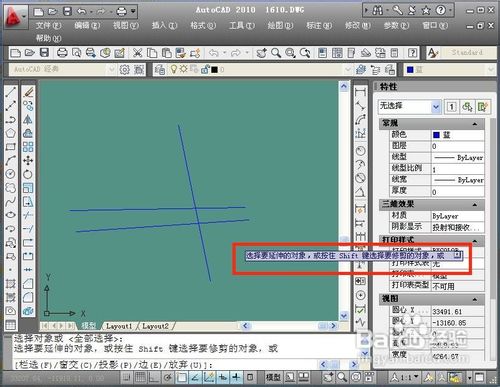Viewport: 500px width, 387px height.
Task: Collapse the 常规 properties section
Action: tap(475, 124)
